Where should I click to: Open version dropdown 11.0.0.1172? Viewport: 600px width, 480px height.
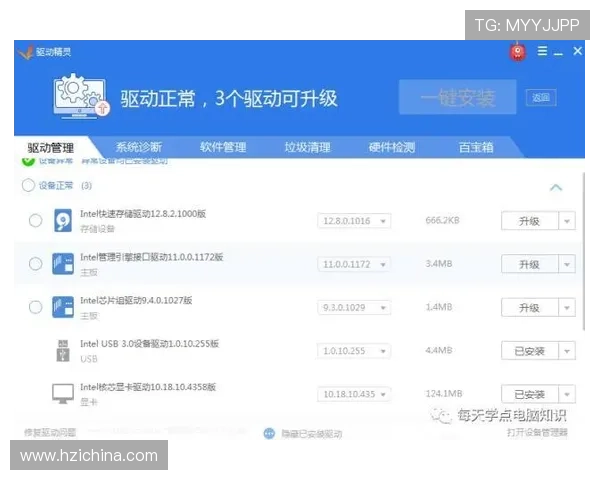point(354,264)
